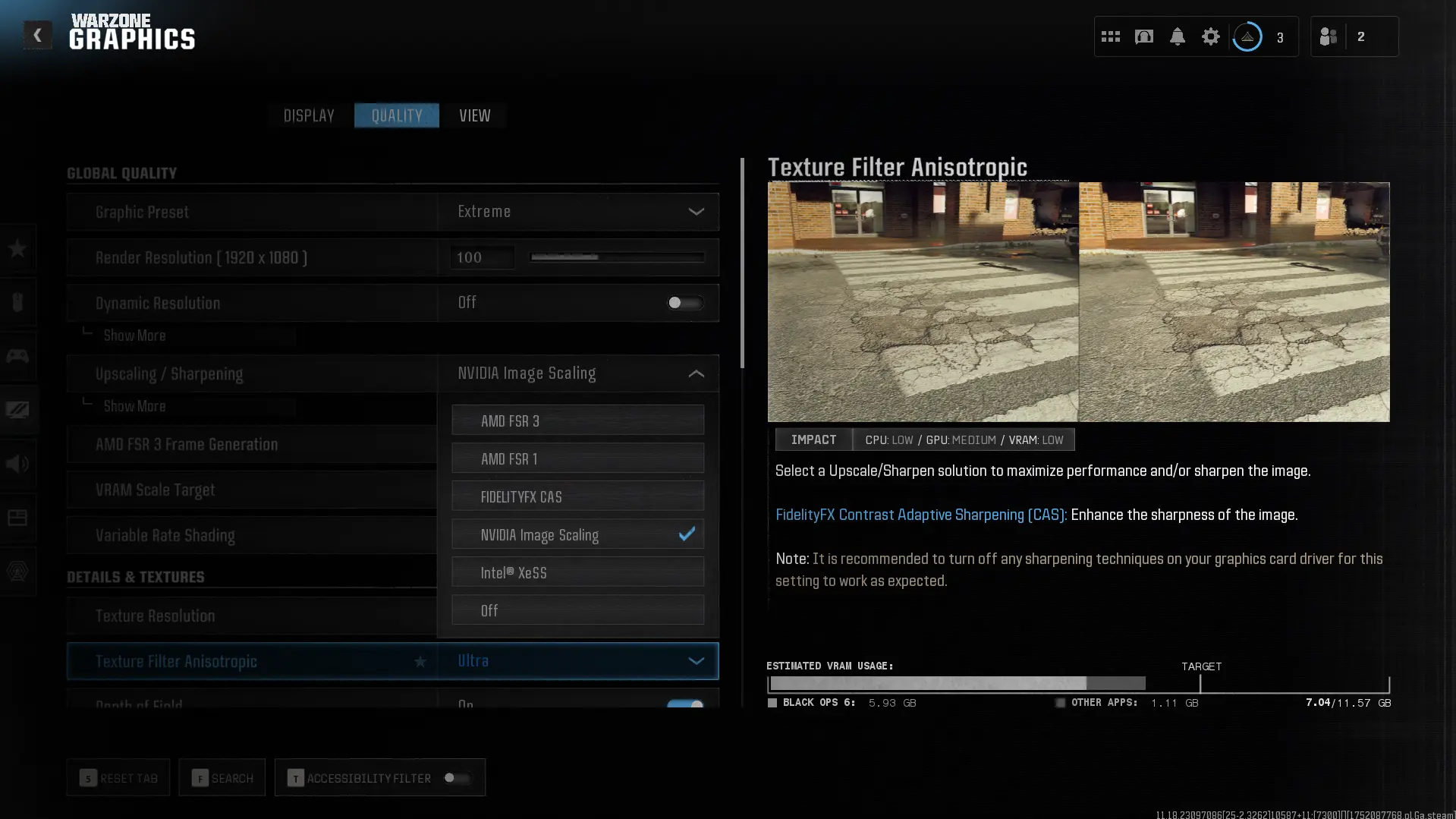Click the right comparison preview image
Screen dimensions: 1456x819
(1234, 301)
